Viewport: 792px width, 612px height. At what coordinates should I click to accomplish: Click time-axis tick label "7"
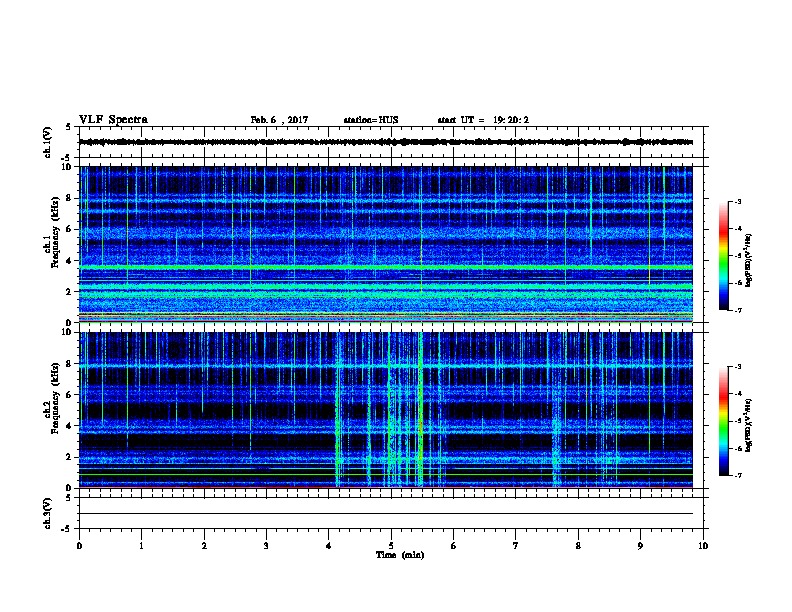516,546
